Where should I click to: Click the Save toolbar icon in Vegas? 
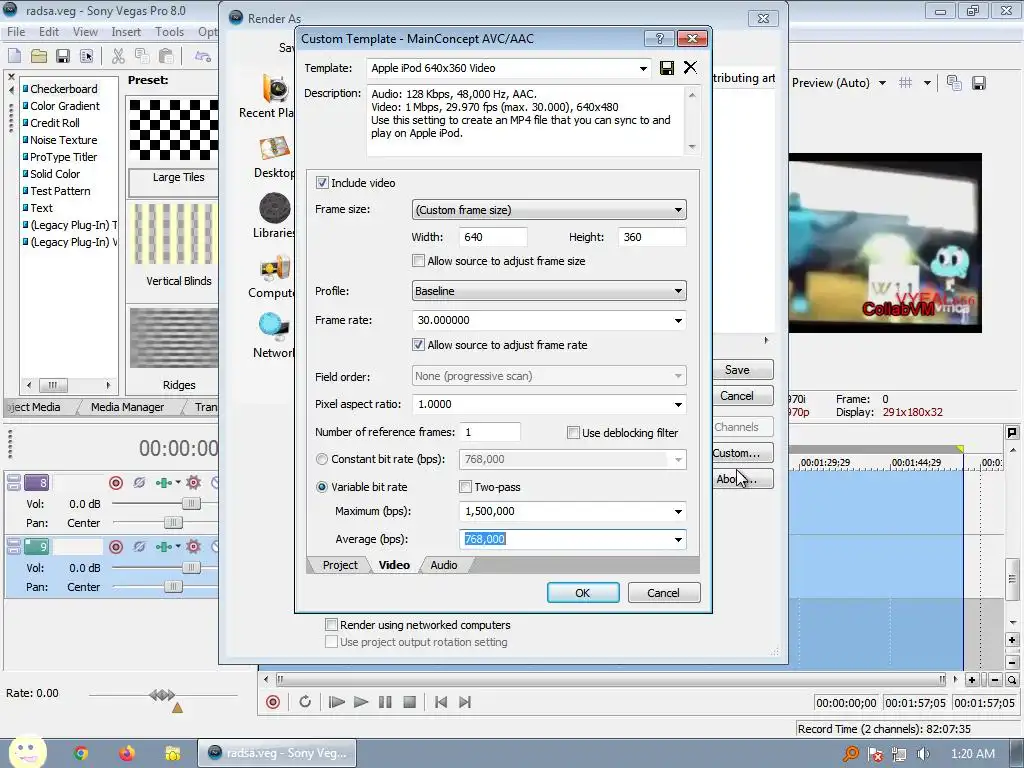point(63,56)
